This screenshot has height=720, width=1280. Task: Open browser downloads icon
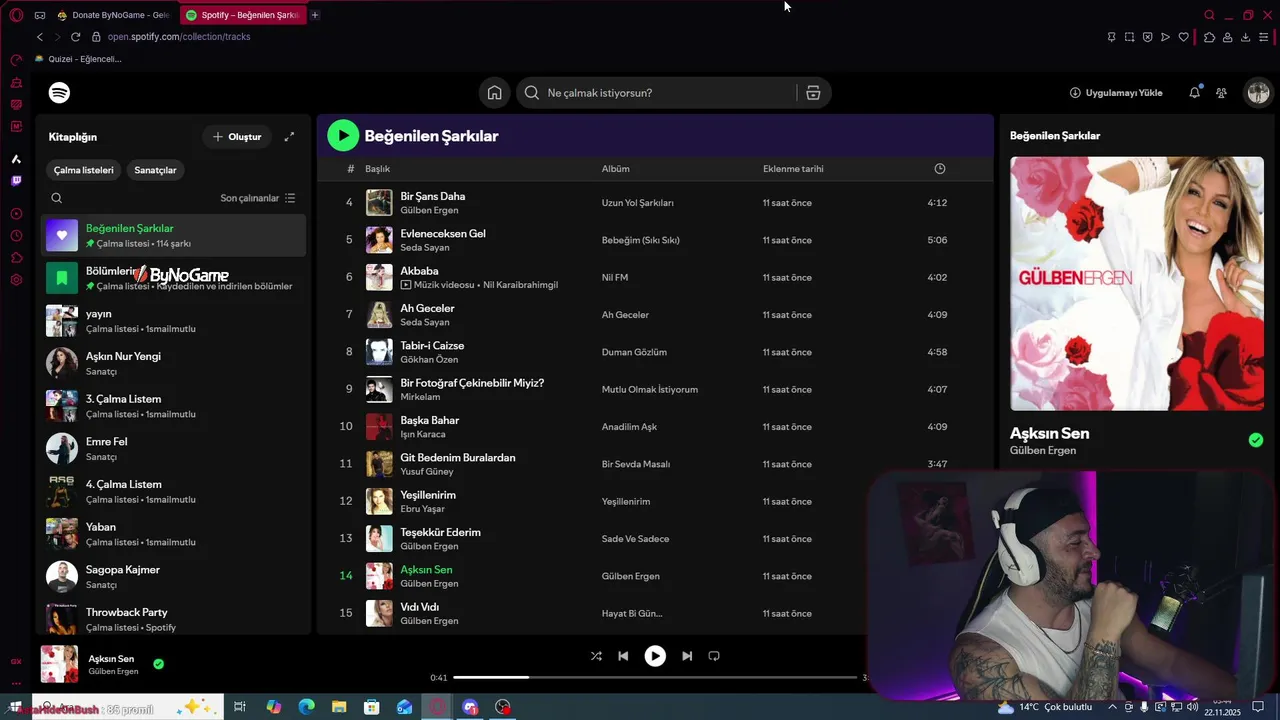coord(1245,37)
